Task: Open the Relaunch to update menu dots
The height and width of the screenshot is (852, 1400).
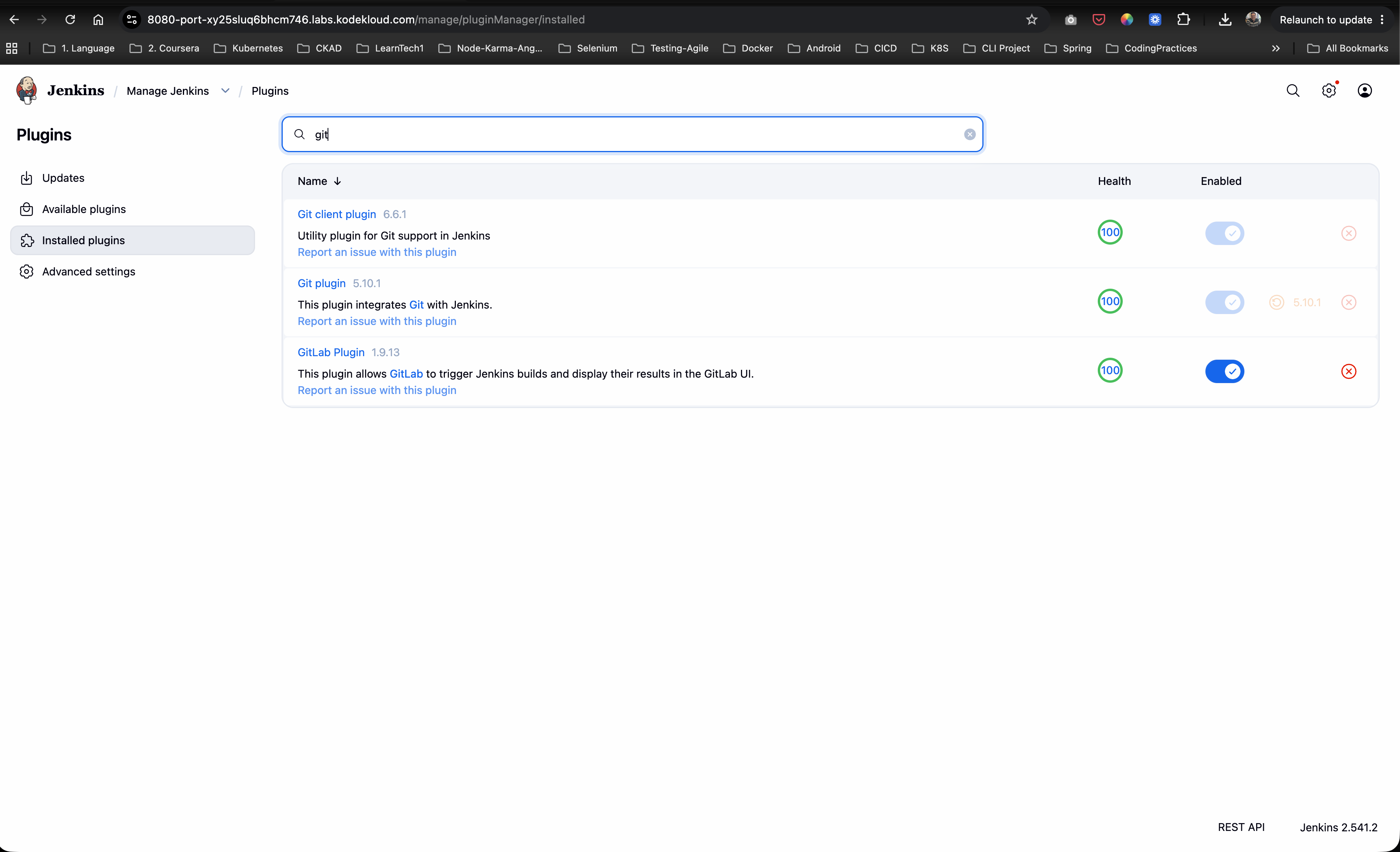Action: [1382, 20]
